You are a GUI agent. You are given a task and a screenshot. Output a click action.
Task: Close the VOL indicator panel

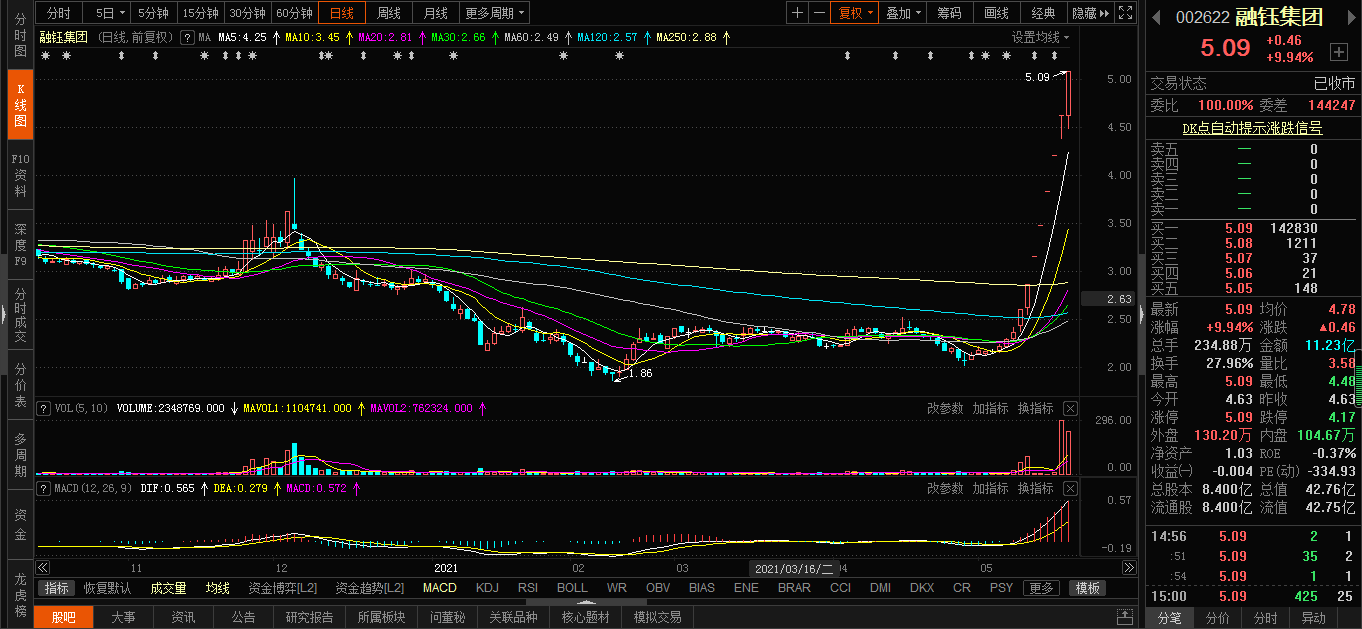point(1070,408)
